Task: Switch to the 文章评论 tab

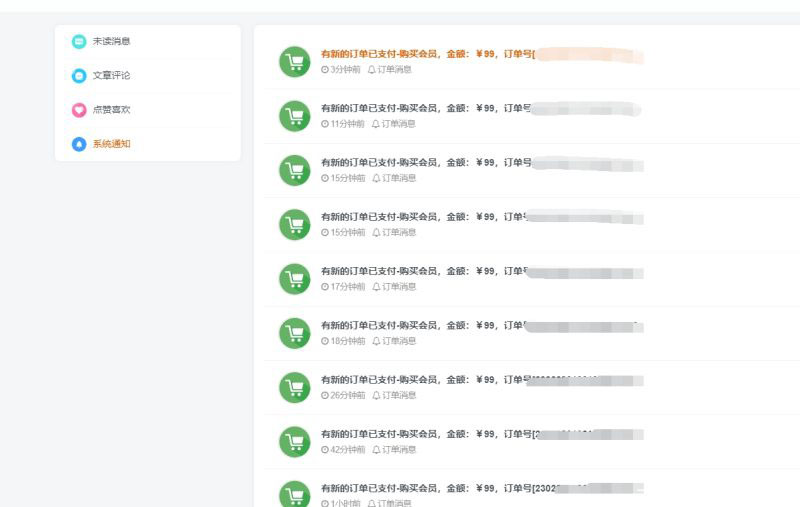Action: (x=111, y=75)
